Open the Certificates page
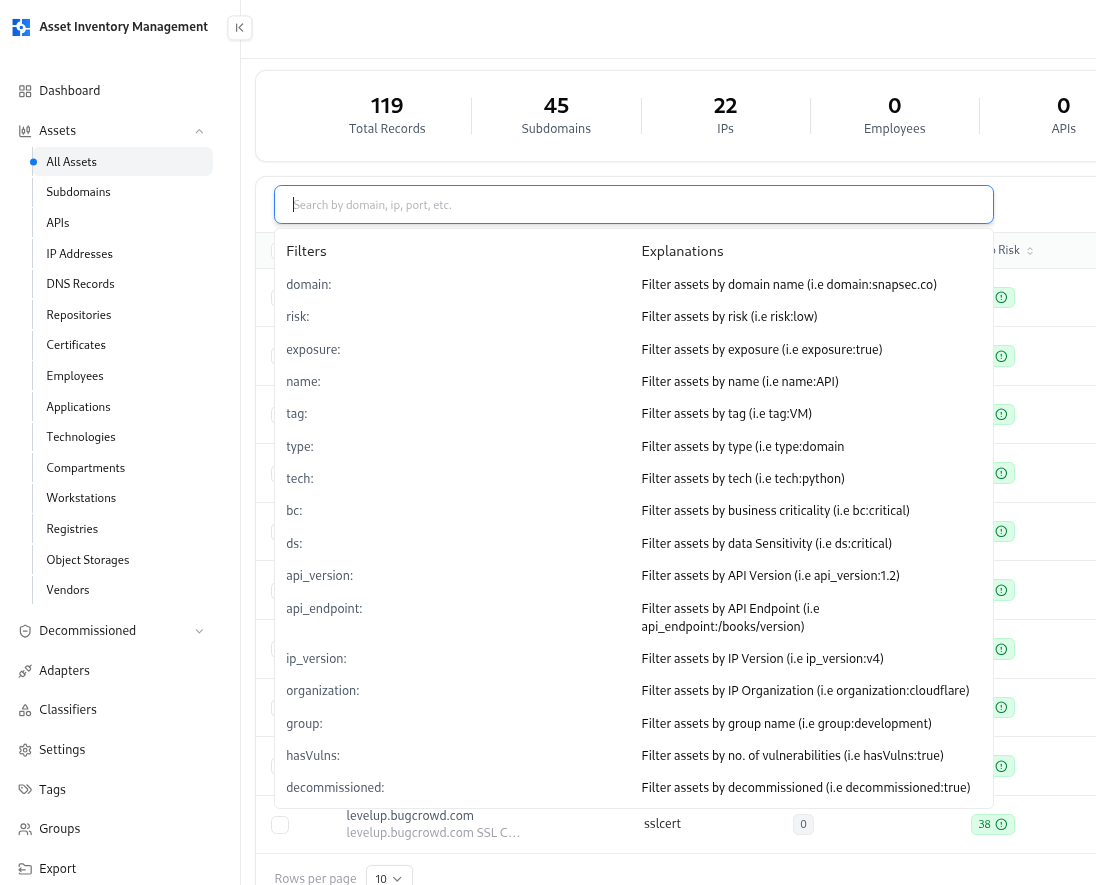This screenshot has height=885, width=1096. [78, 345]
